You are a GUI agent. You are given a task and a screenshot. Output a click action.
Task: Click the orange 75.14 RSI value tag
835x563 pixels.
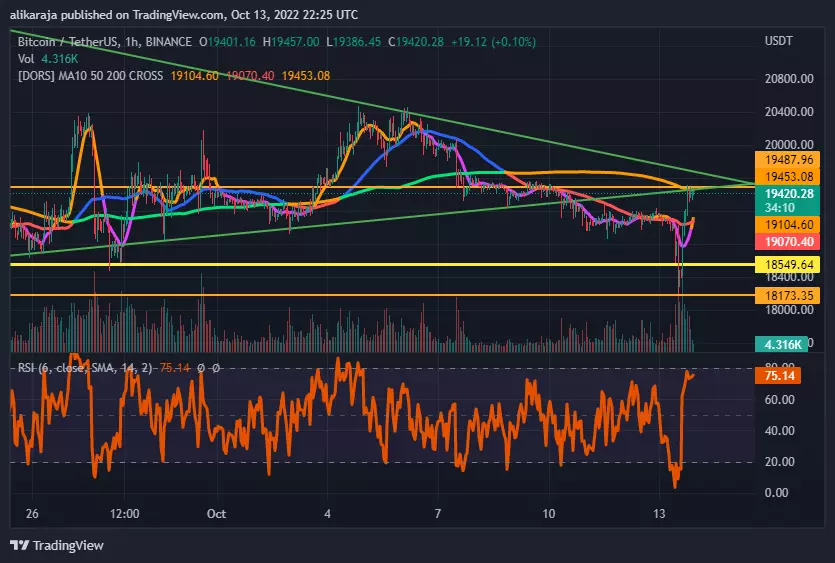tap(777, 376)
